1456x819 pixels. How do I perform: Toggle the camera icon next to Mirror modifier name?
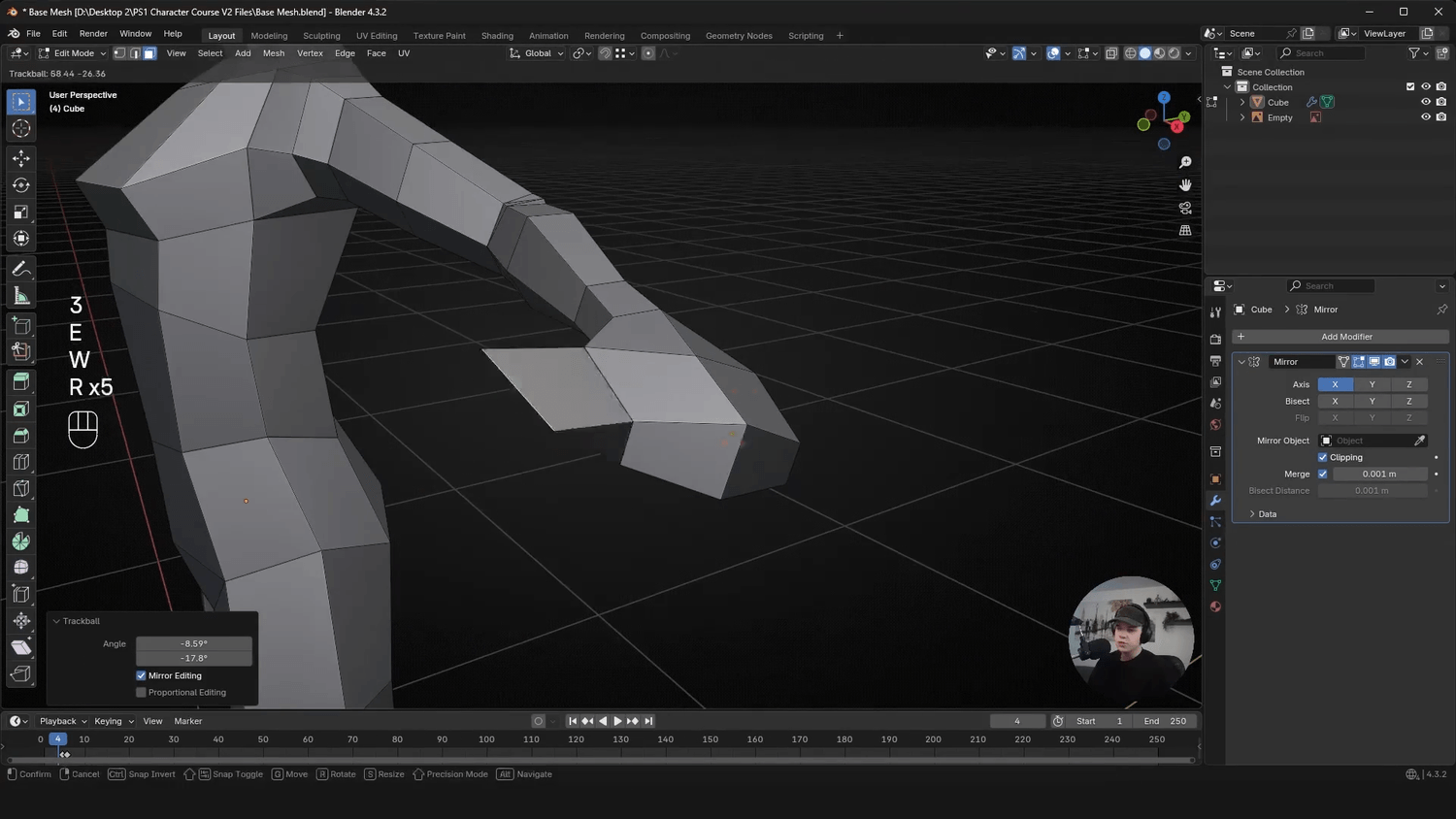pos(1389,361)
